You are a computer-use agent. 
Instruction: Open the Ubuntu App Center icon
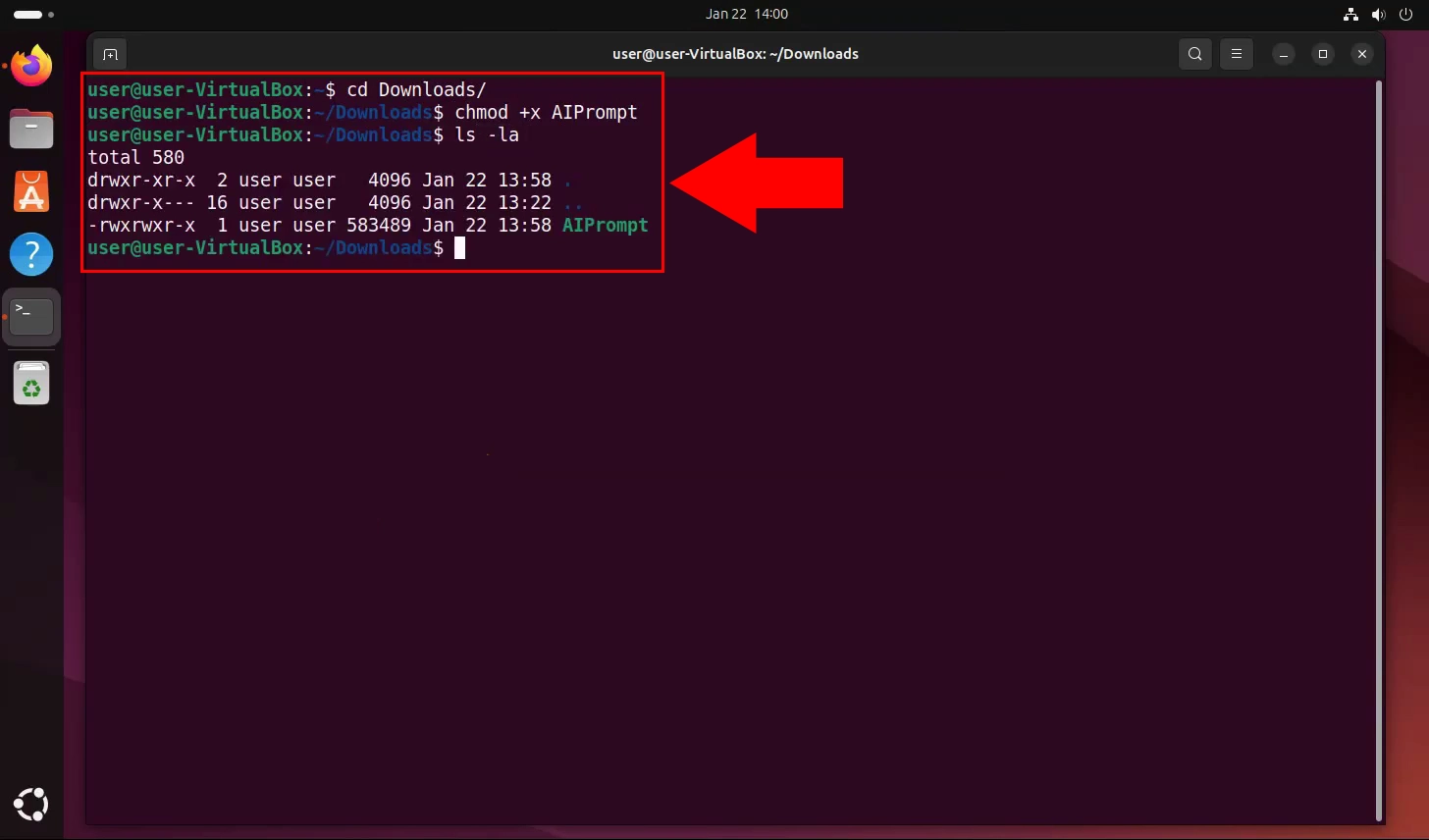tap(31, 191)
